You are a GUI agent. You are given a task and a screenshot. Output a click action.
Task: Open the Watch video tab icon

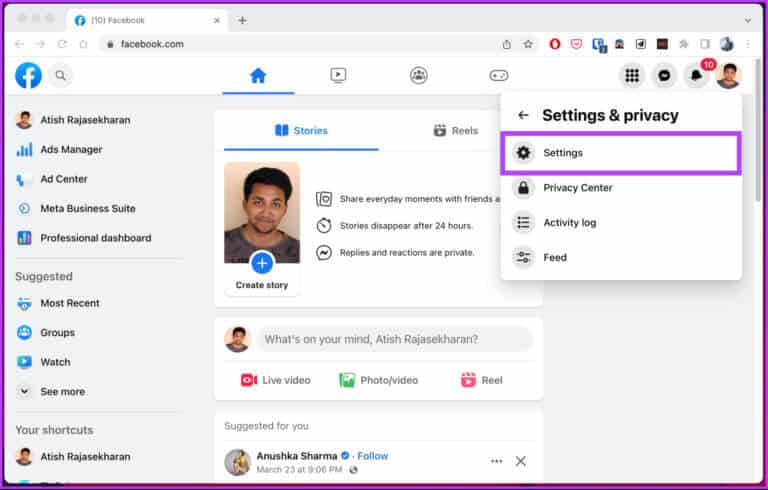coord(338,75)
